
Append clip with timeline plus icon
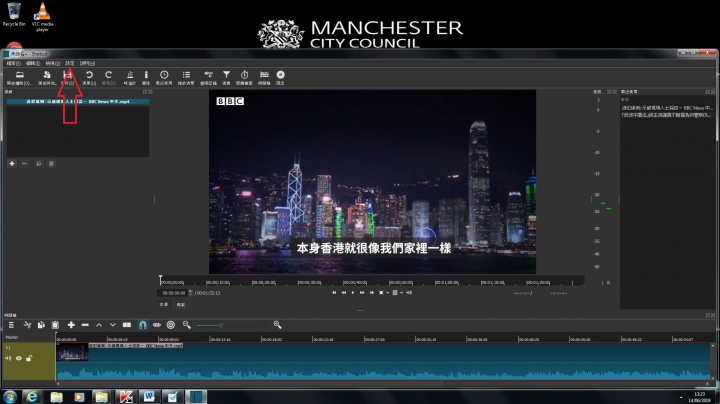71,325
